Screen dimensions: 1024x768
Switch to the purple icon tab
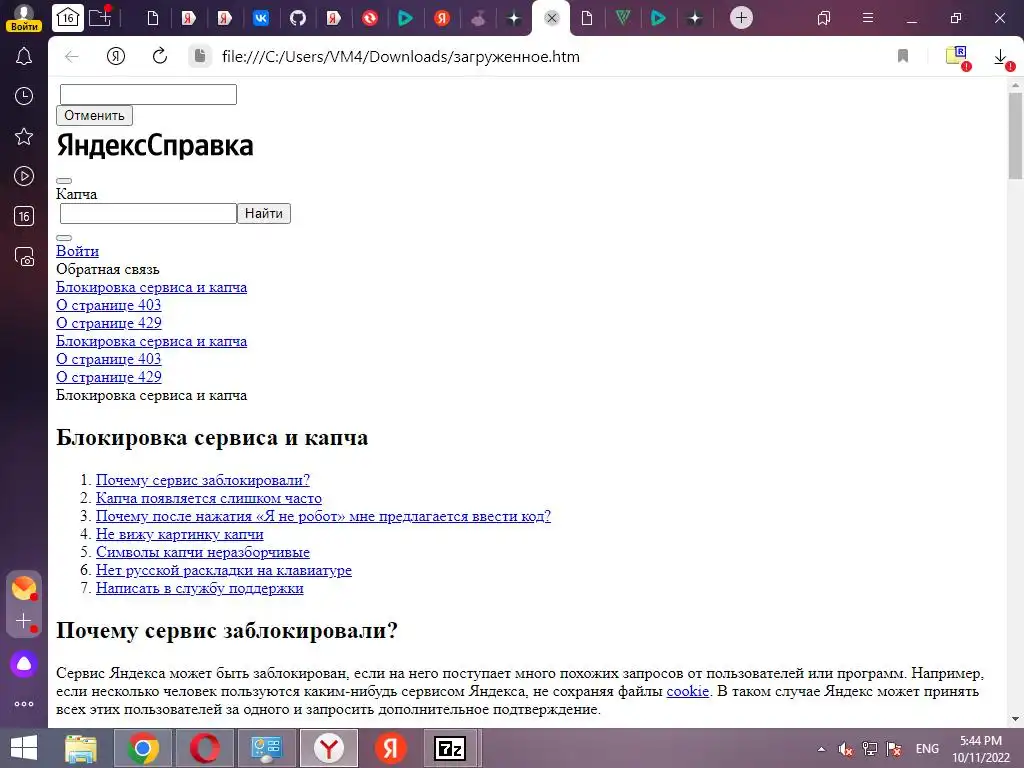coord(478,18)
